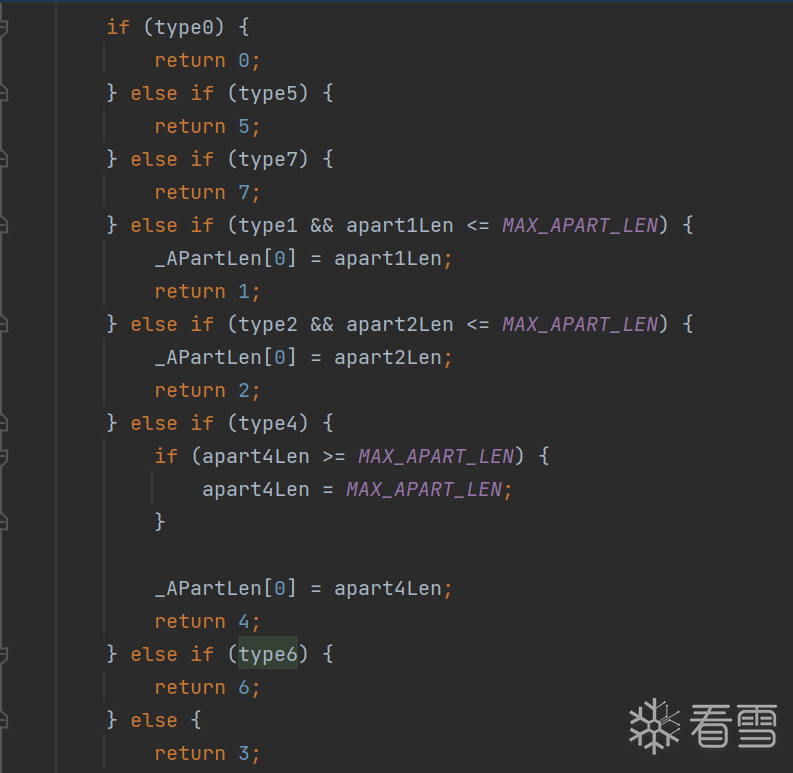Screen dimensions: 793x773
Task: Click the snowflake watermark logo
Action: [x=653, y=725]
